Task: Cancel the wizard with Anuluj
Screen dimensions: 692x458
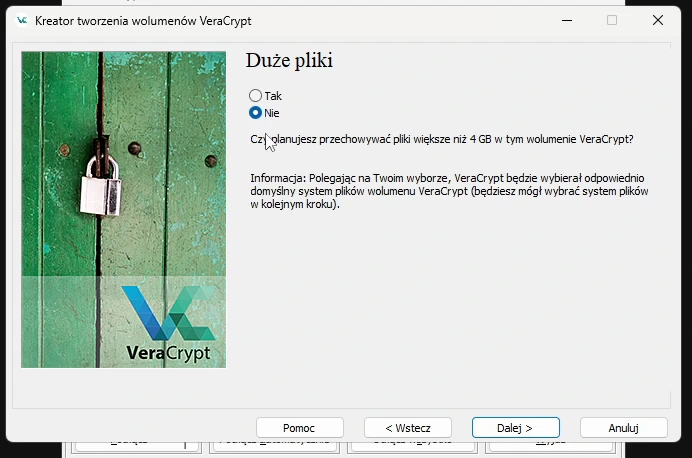Action: click(x=624, y=428)
